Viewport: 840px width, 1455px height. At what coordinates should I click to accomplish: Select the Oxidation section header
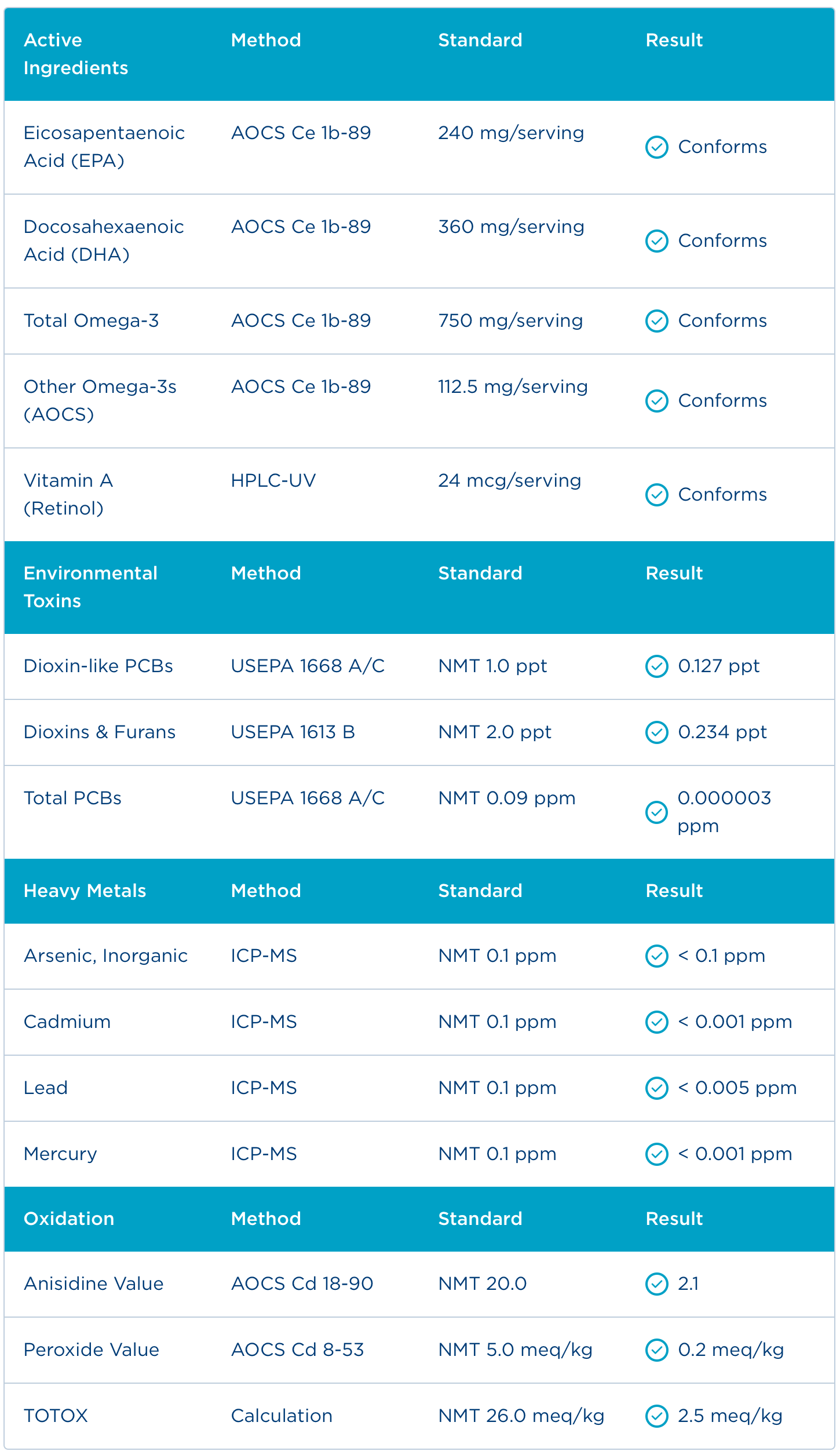(69, 1219)
